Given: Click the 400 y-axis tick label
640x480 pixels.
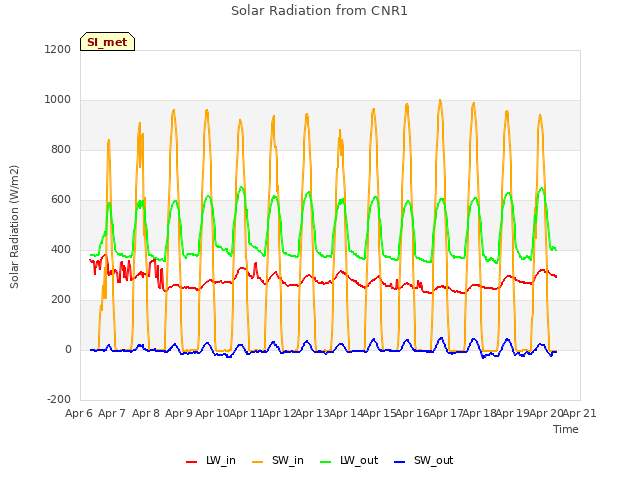Looking at the screenshot, I should click(x=61, y=249).
